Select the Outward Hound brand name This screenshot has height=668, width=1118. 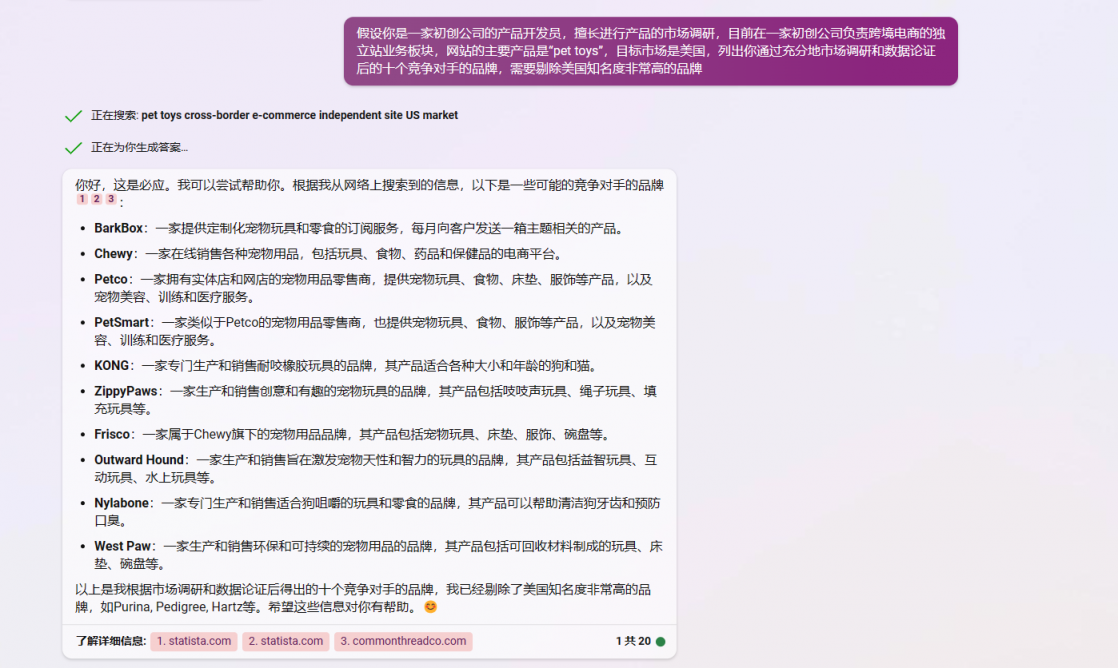tap(139, 460)
